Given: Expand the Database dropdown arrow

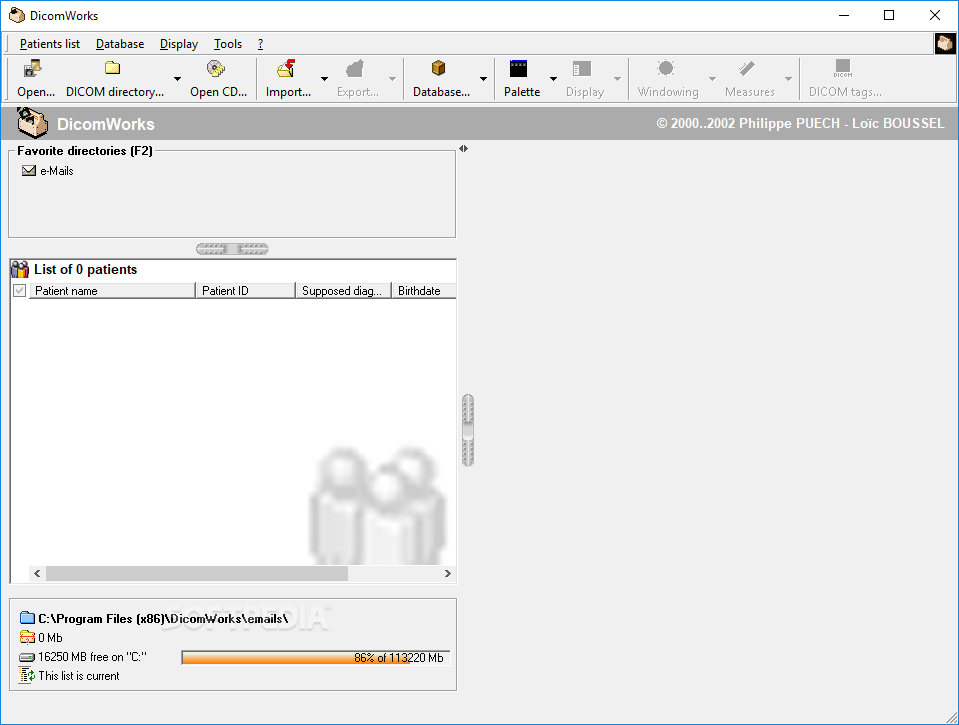Looking at the screenshot, I should (x=483, y=79).
